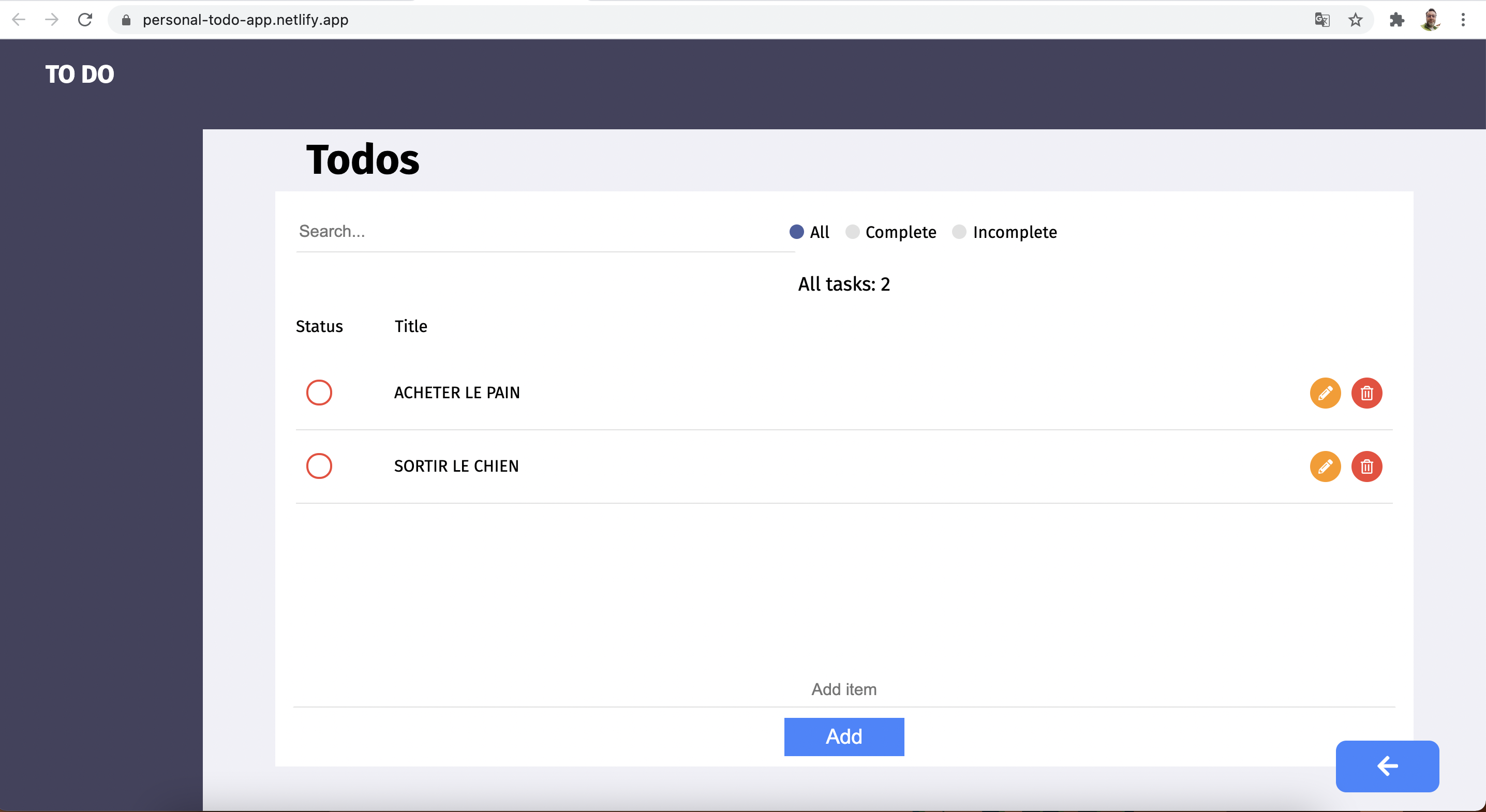
Task: Filter by Complete tasks
Action: coord(852,232)
